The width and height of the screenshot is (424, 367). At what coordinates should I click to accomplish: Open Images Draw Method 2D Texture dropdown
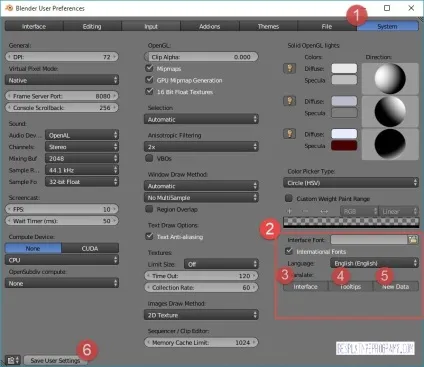[x=201, y=315]
